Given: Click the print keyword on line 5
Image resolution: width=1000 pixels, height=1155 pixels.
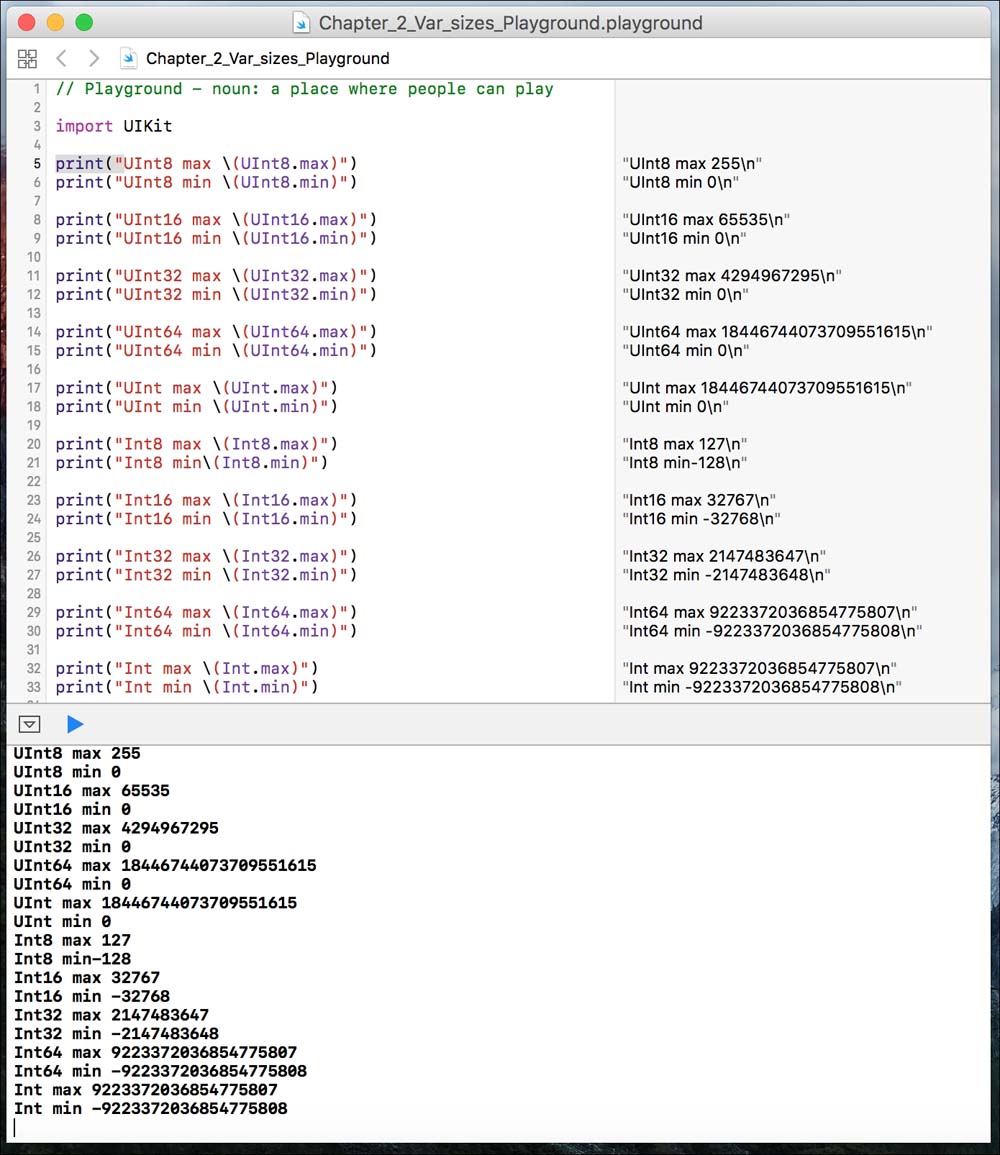Looking at the screenshot, I should click(79, 163).
